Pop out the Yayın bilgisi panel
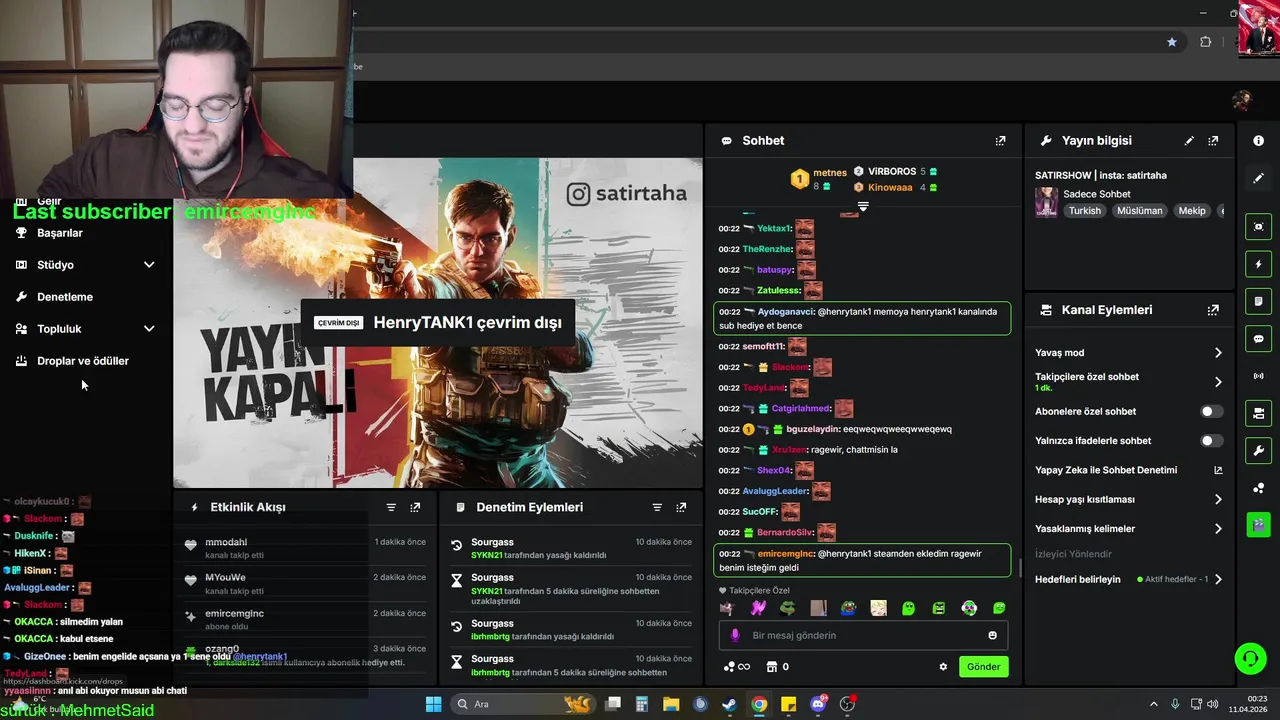 coord(1213,141)
